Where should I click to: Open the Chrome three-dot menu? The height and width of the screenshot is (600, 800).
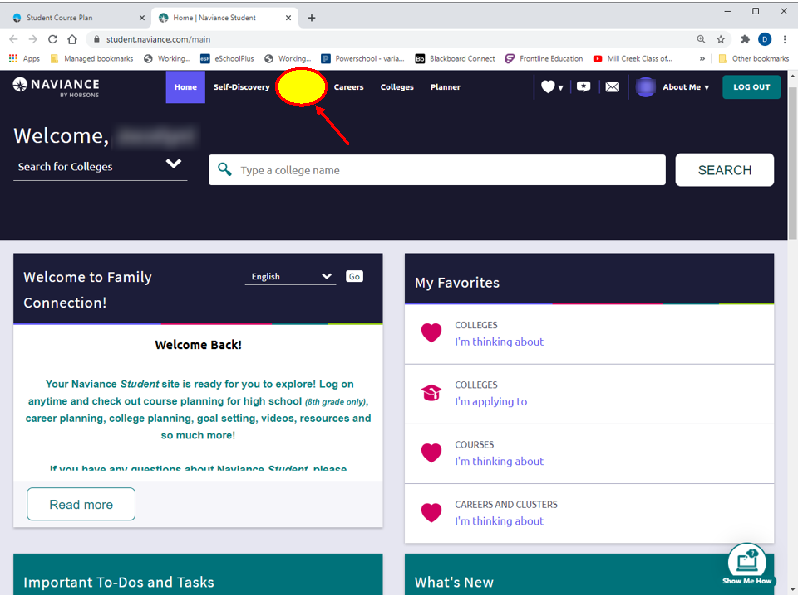(x=785, y=39)
